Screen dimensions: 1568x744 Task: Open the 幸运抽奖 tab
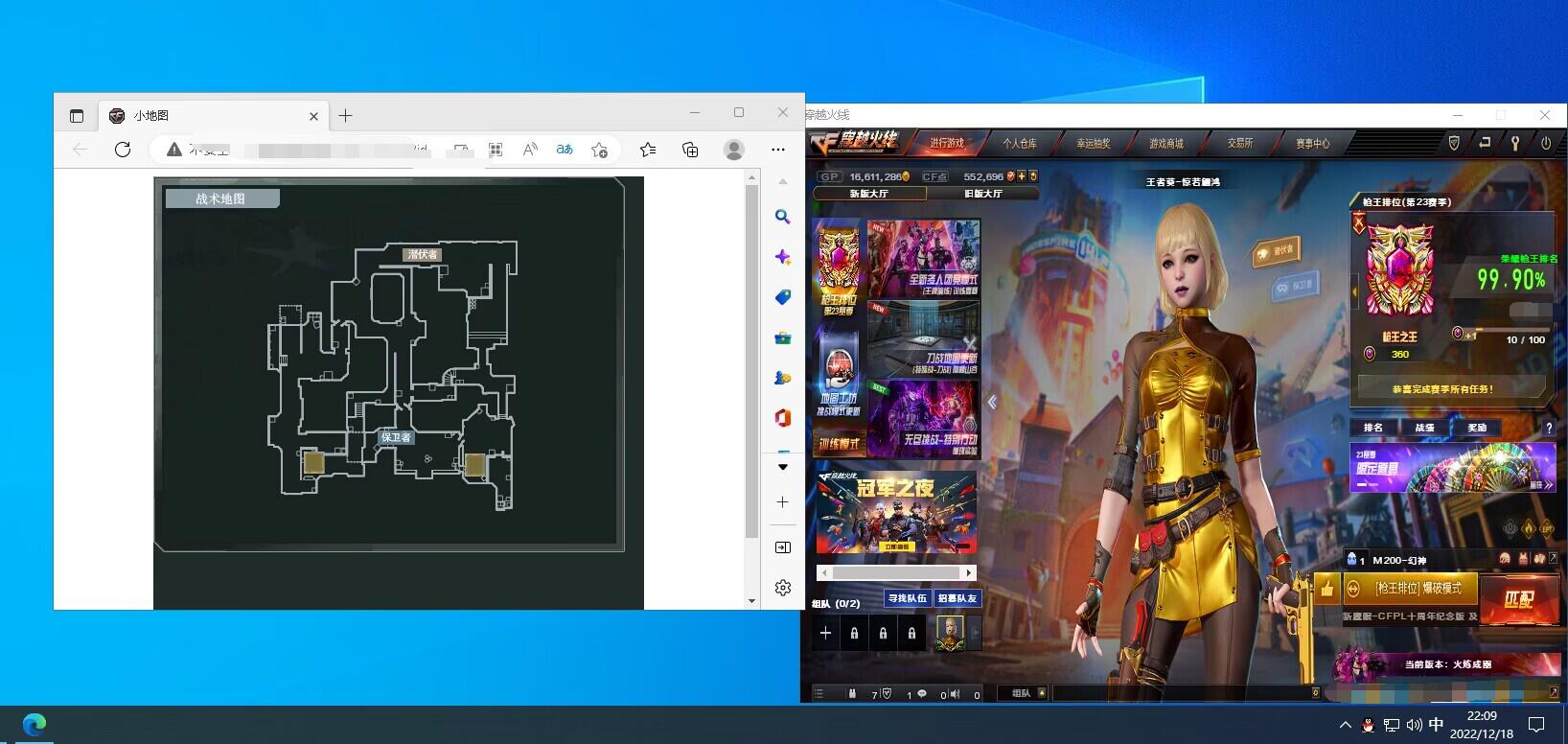1094,143
